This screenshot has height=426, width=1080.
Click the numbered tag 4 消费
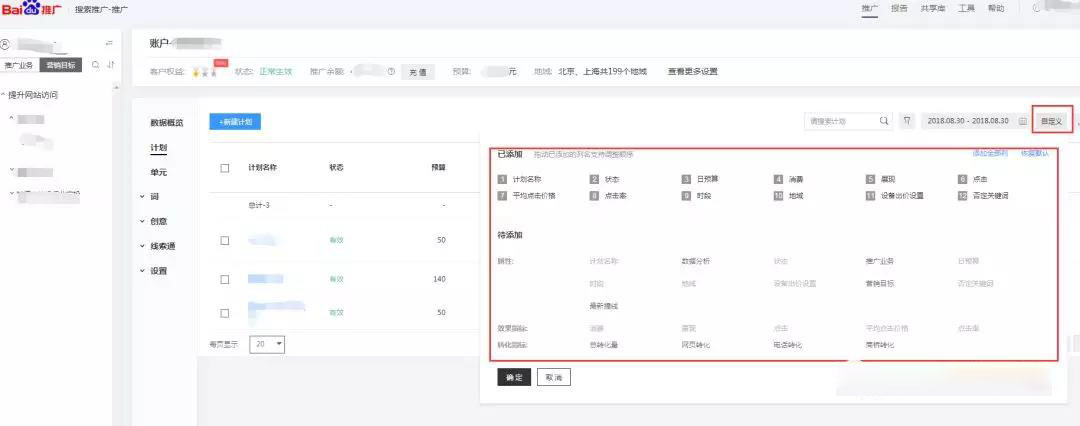(788, 179)
